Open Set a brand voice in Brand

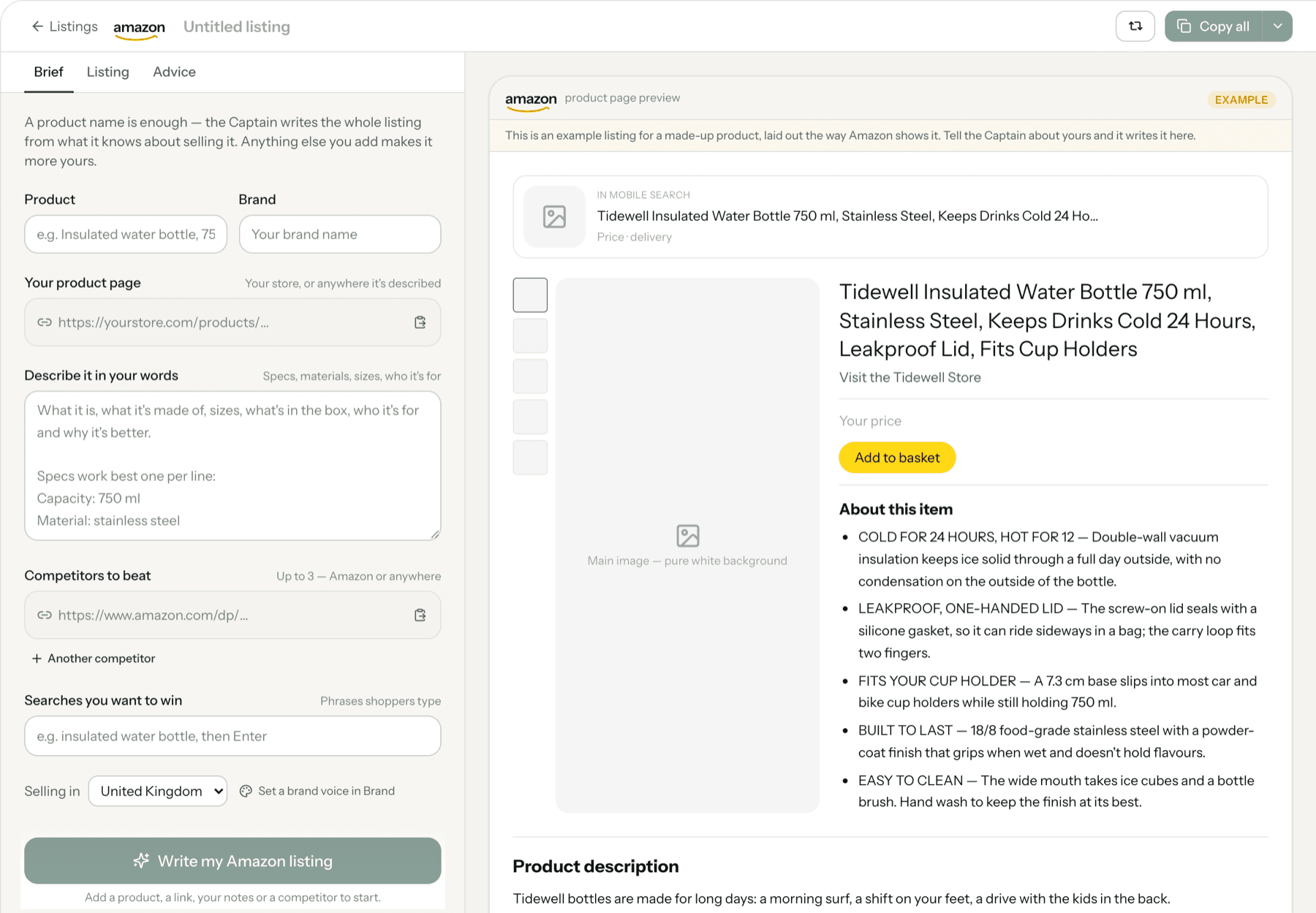(x=317, y=791)
